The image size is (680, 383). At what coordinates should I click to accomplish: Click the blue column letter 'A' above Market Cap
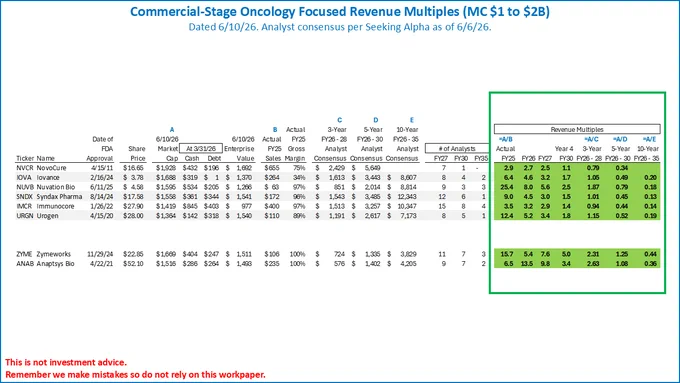coord(172,129)
